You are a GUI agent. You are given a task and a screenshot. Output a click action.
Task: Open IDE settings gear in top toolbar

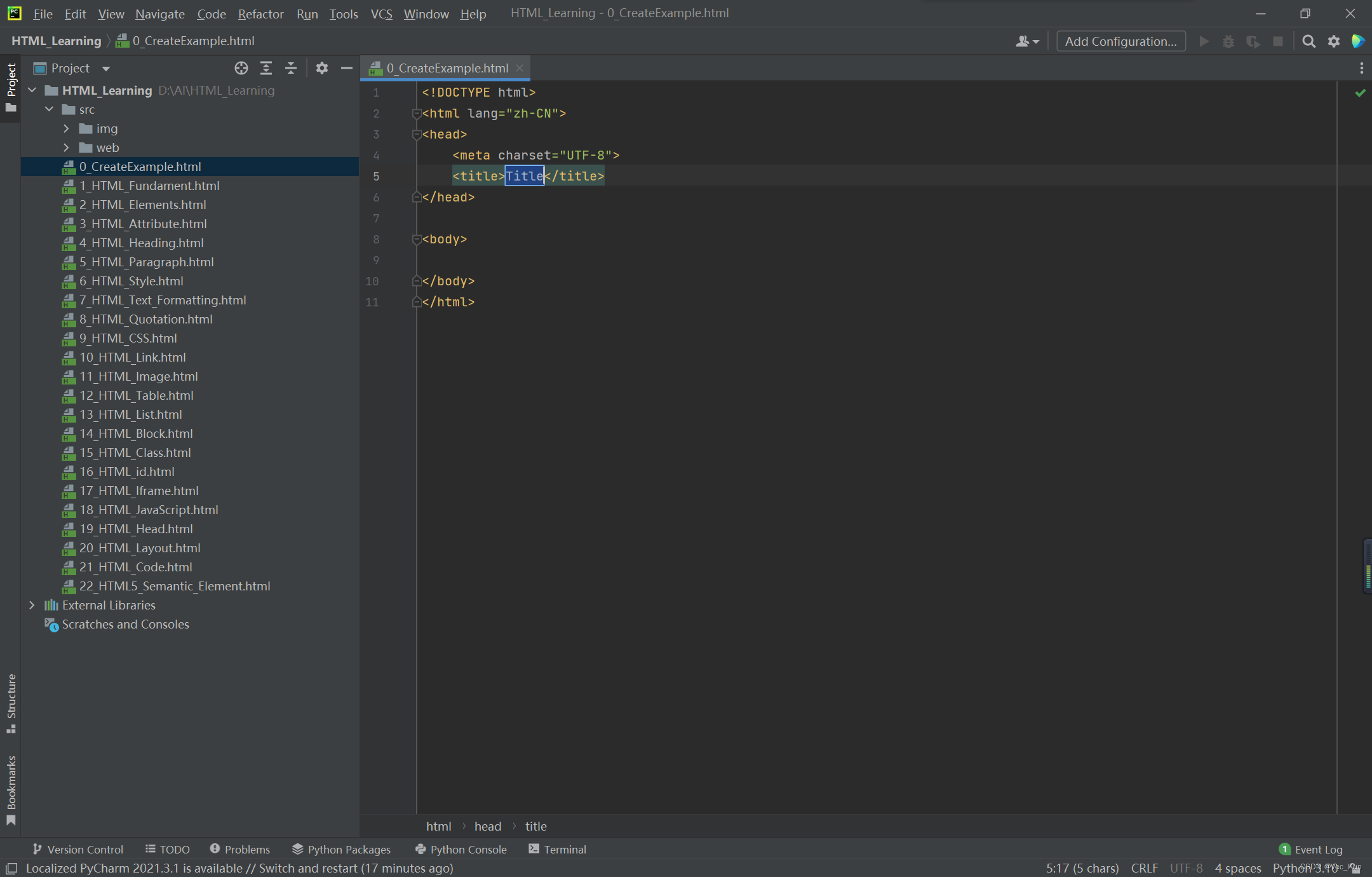(1333, 41)
